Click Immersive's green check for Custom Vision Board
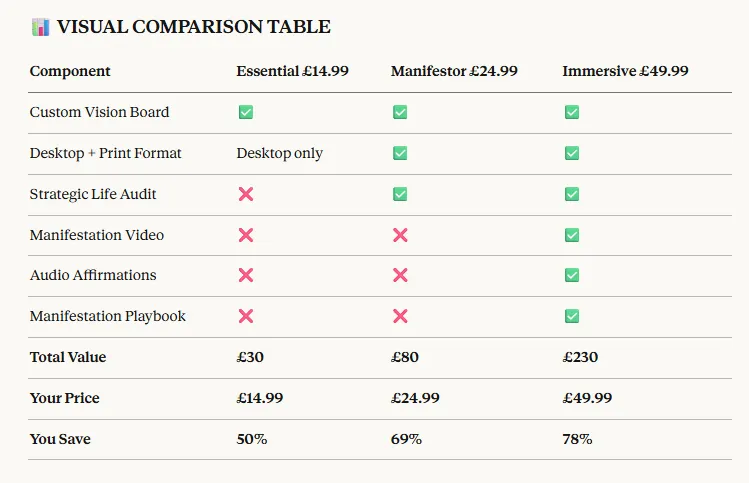Viewport: 749px width, 483px height. tap(572, 112)
